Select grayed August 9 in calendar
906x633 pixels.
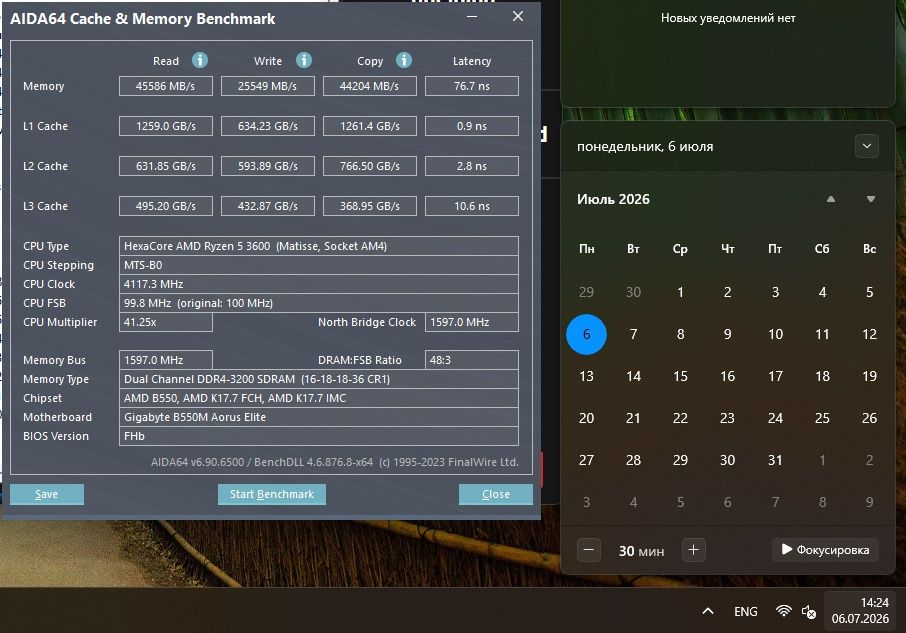click(x=869, y=502)
